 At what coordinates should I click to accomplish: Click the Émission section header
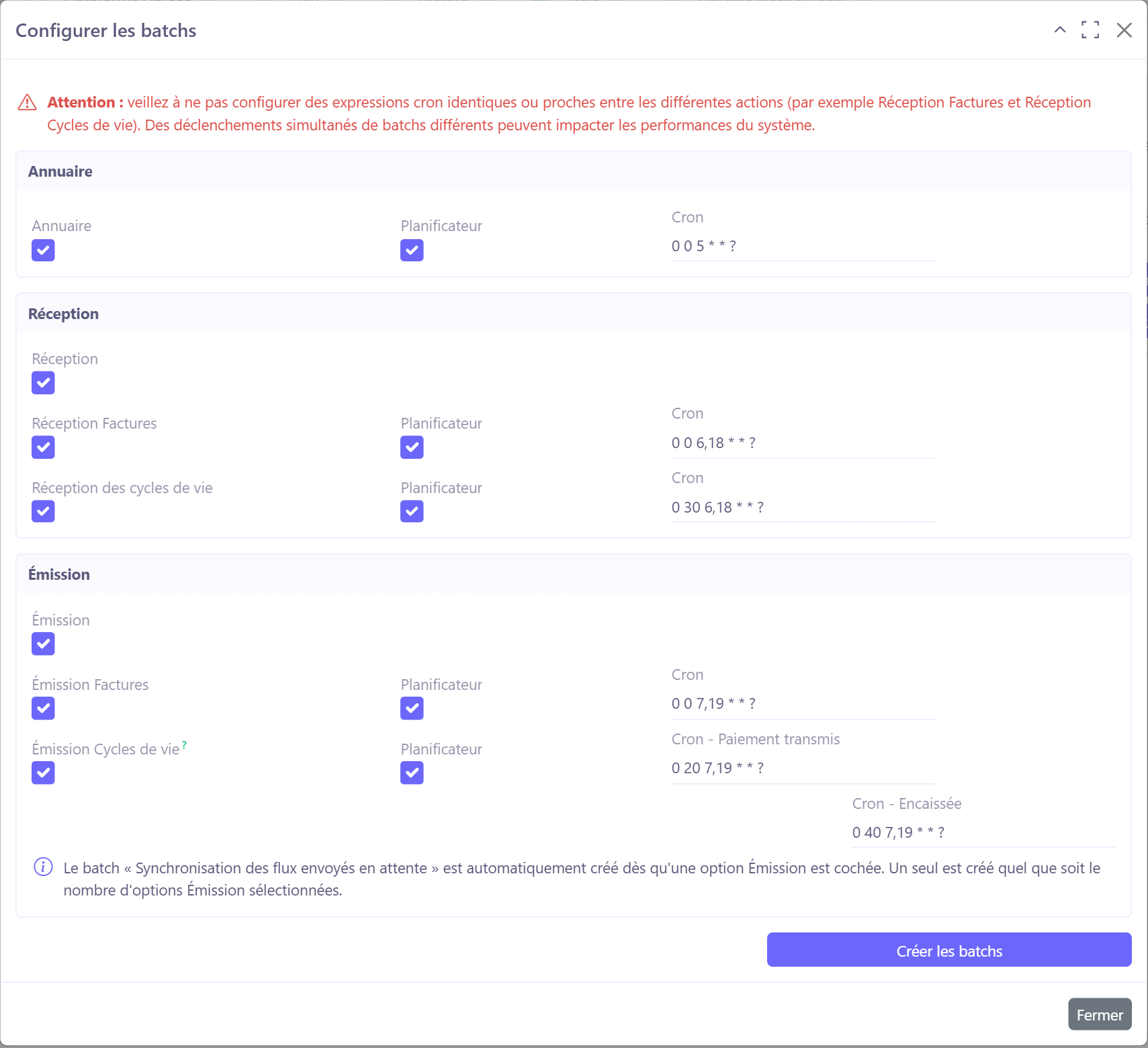(x=574, y=574)
